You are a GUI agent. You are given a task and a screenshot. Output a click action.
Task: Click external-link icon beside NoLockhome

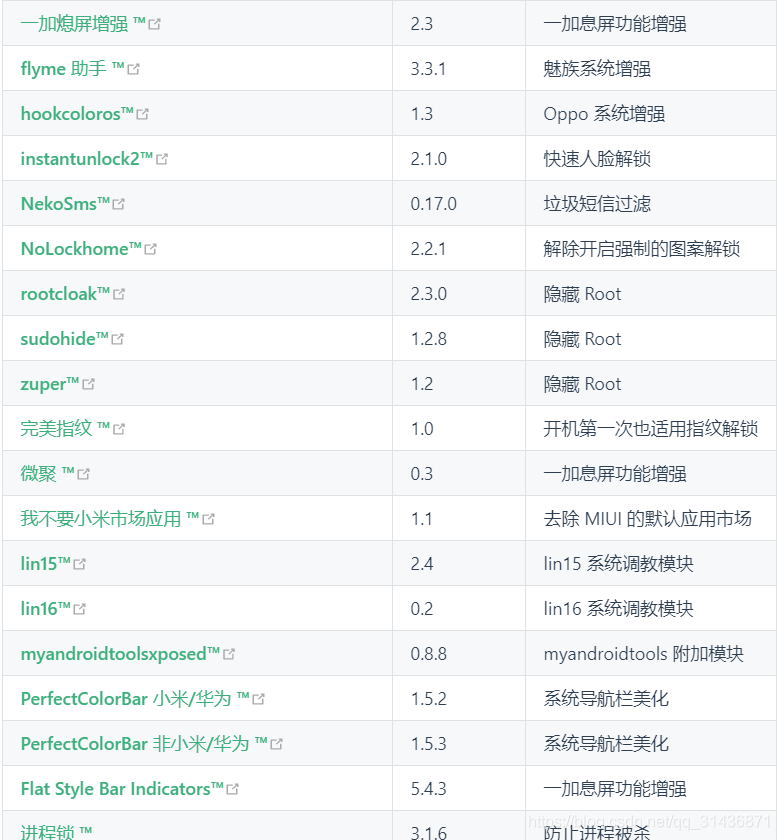(151, 249)
